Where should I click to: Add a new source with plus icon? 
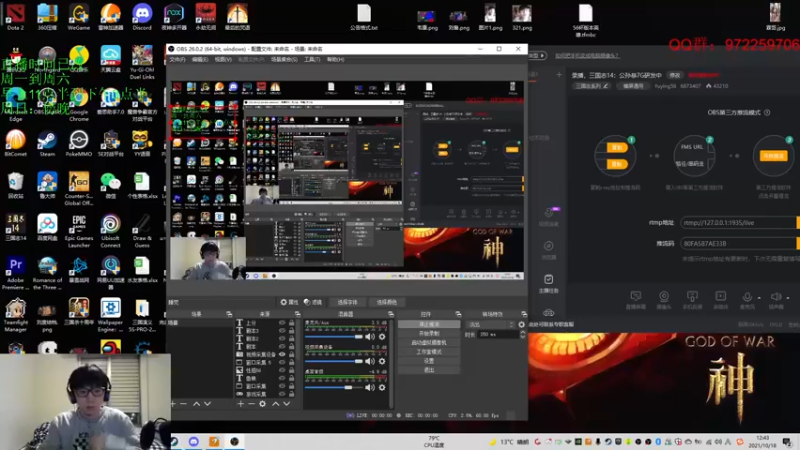pyautogui.click(x=240, y=404)
